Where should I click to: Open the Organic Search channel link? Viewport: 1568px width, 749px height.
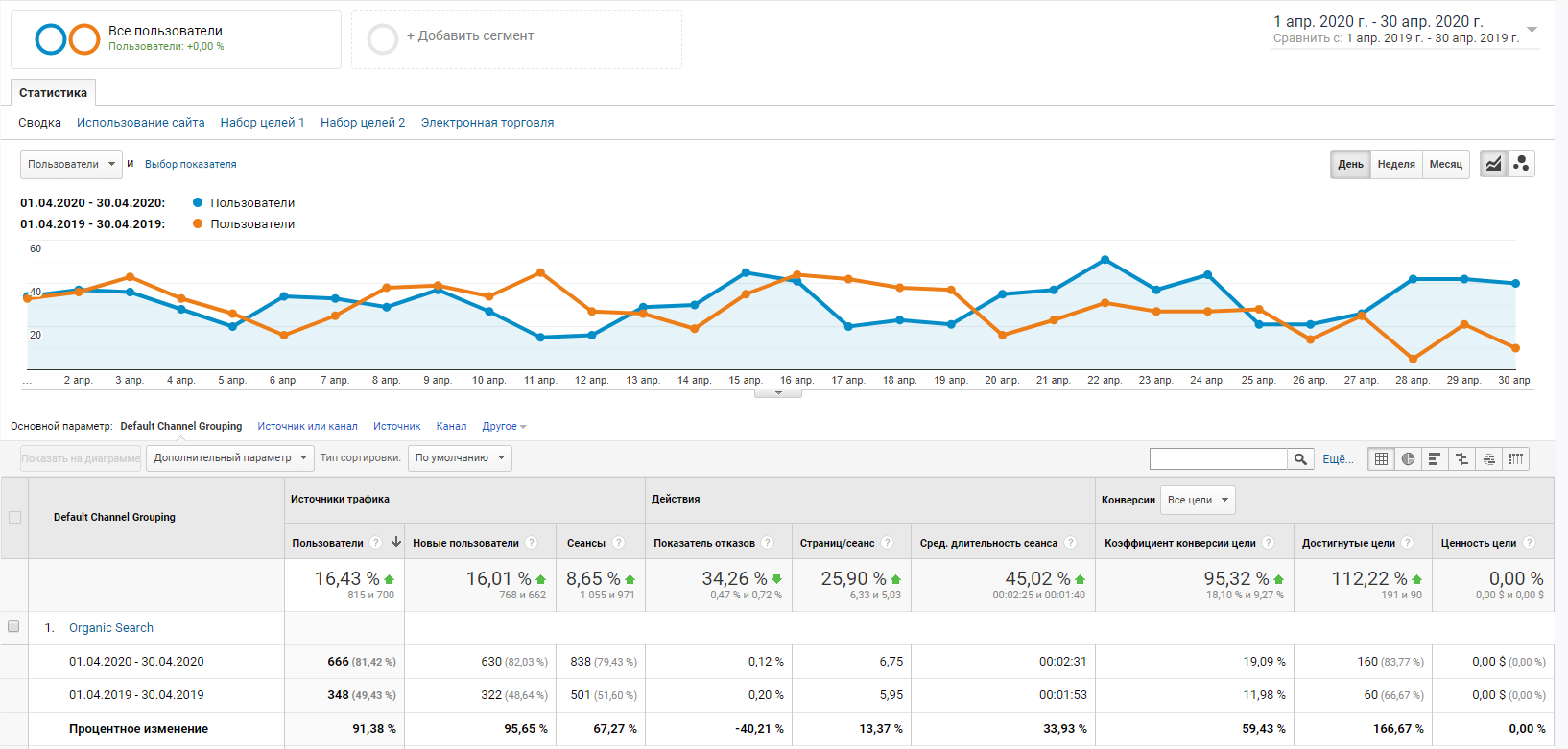[x=111, y=628]
